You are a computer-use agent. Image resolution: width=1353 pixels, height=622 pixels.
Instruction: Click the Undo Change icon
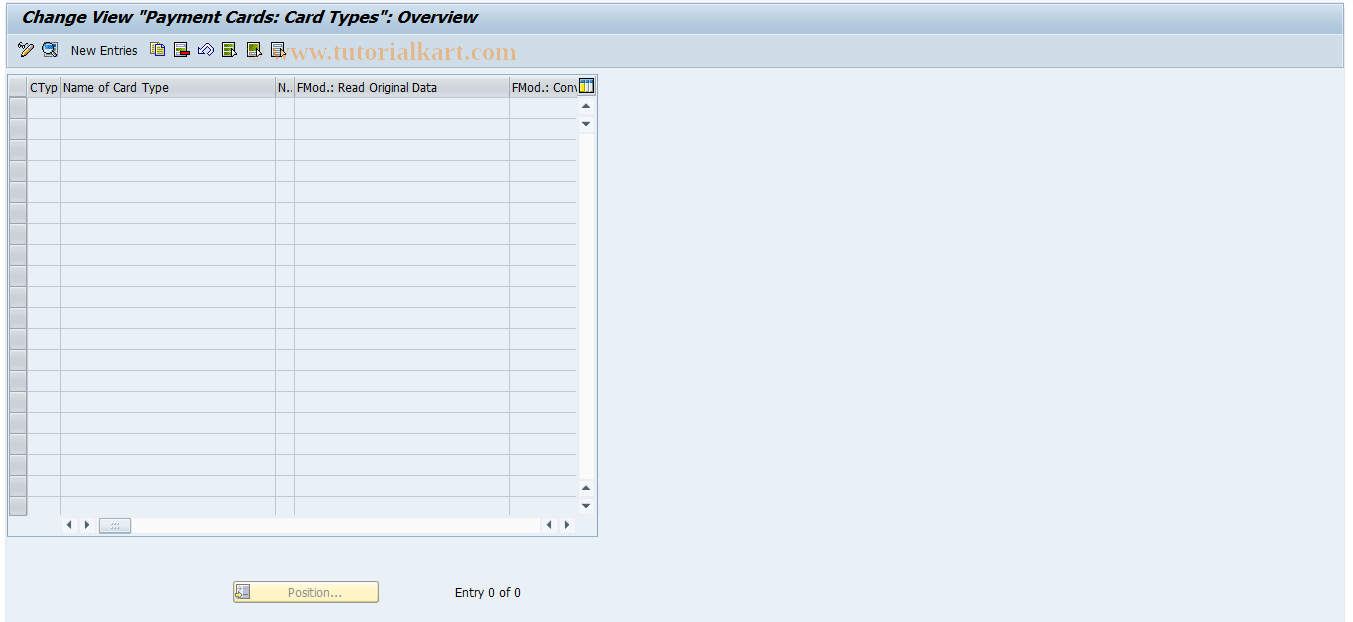pyautogui.click(x=206, y=50)
